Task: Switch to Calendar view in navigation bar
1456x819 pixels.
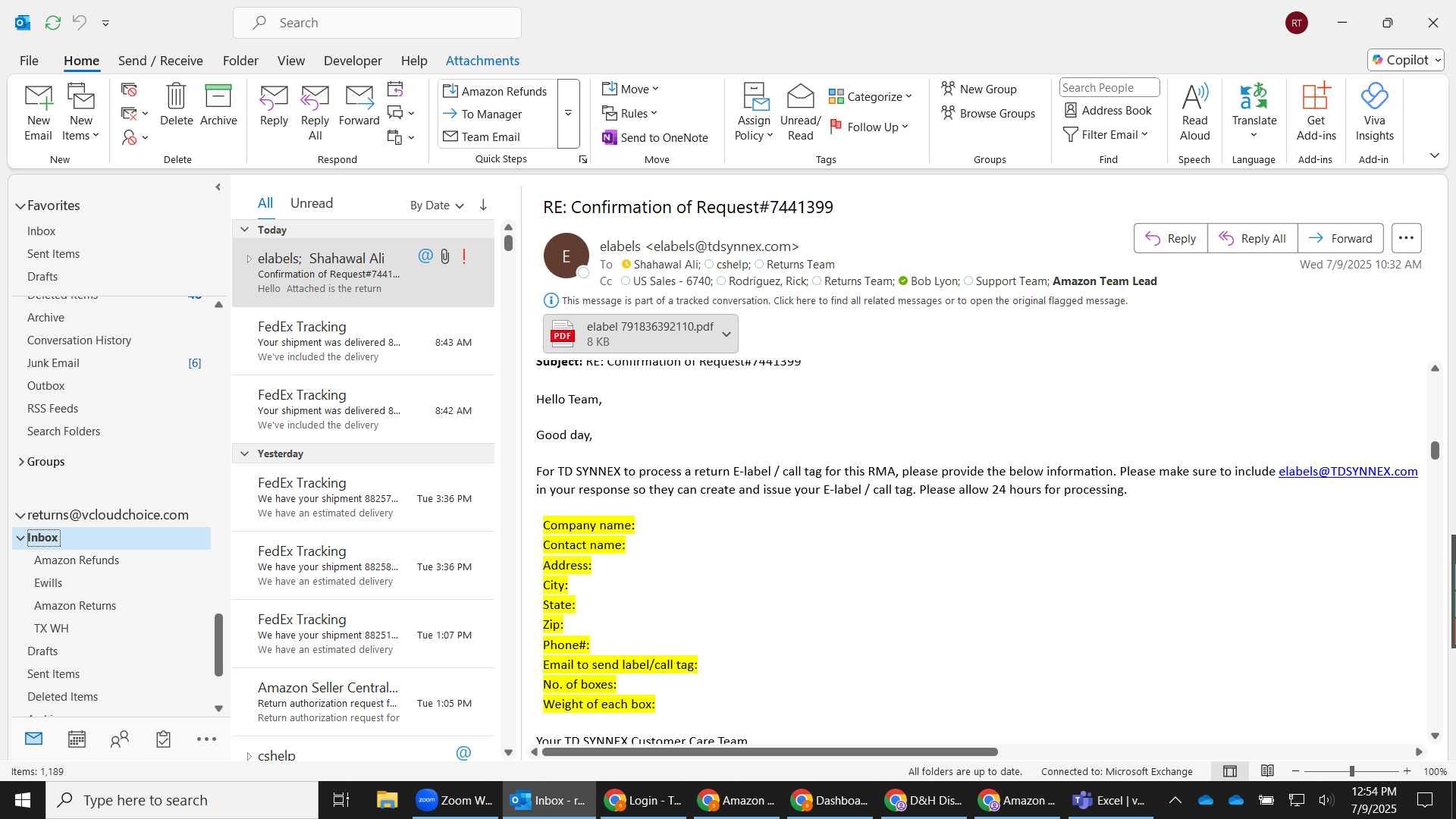Action: 77,739
